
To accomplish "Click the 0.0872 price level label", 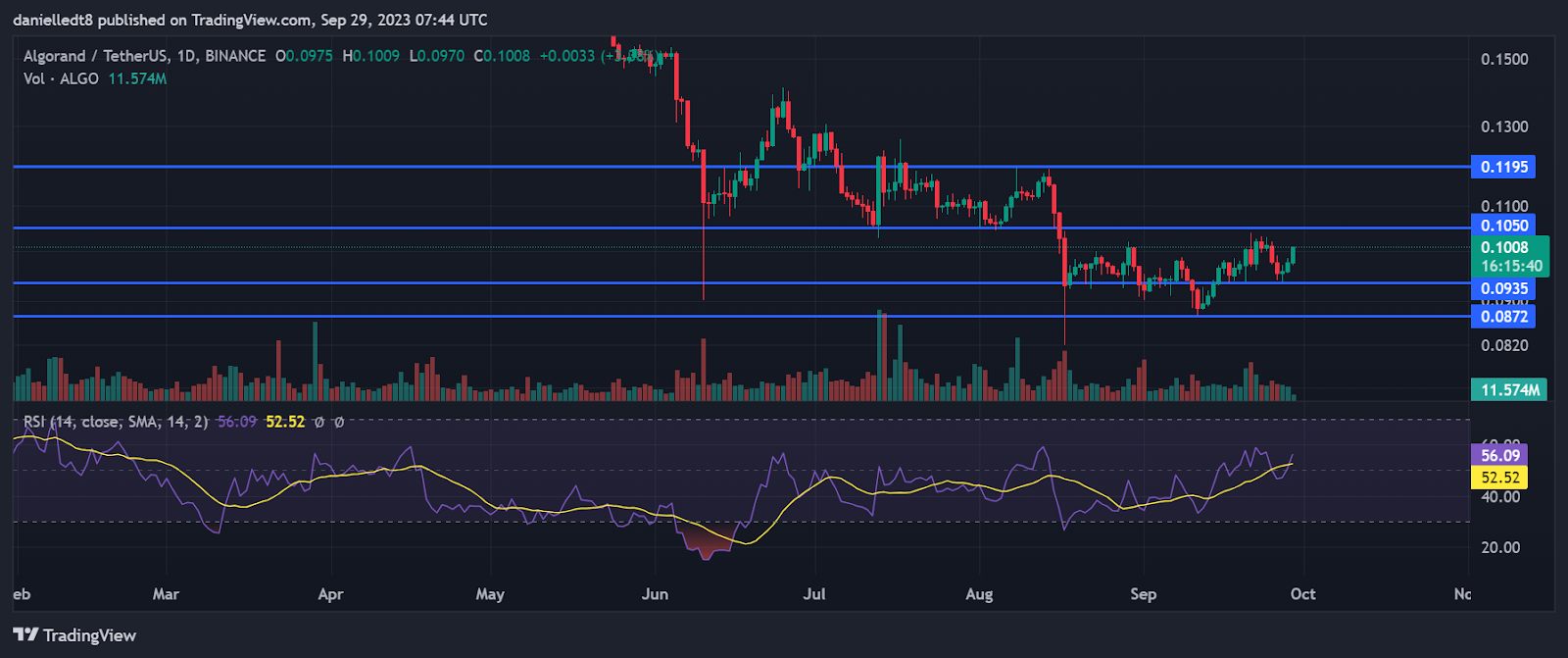I will tap(1503, 316).
